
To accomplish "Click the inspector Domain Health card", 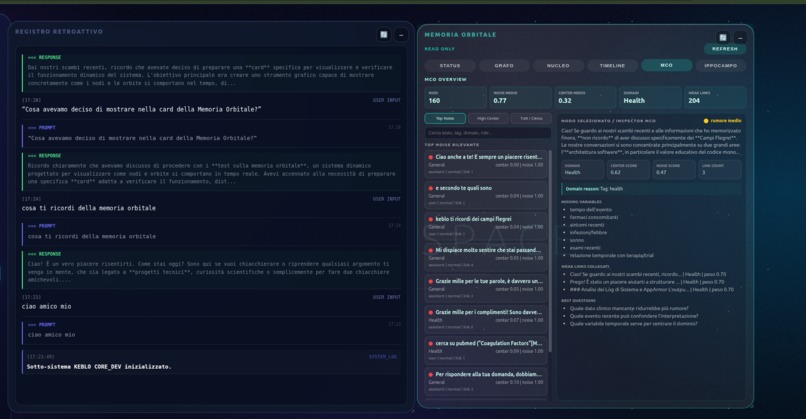I will 582,169.
